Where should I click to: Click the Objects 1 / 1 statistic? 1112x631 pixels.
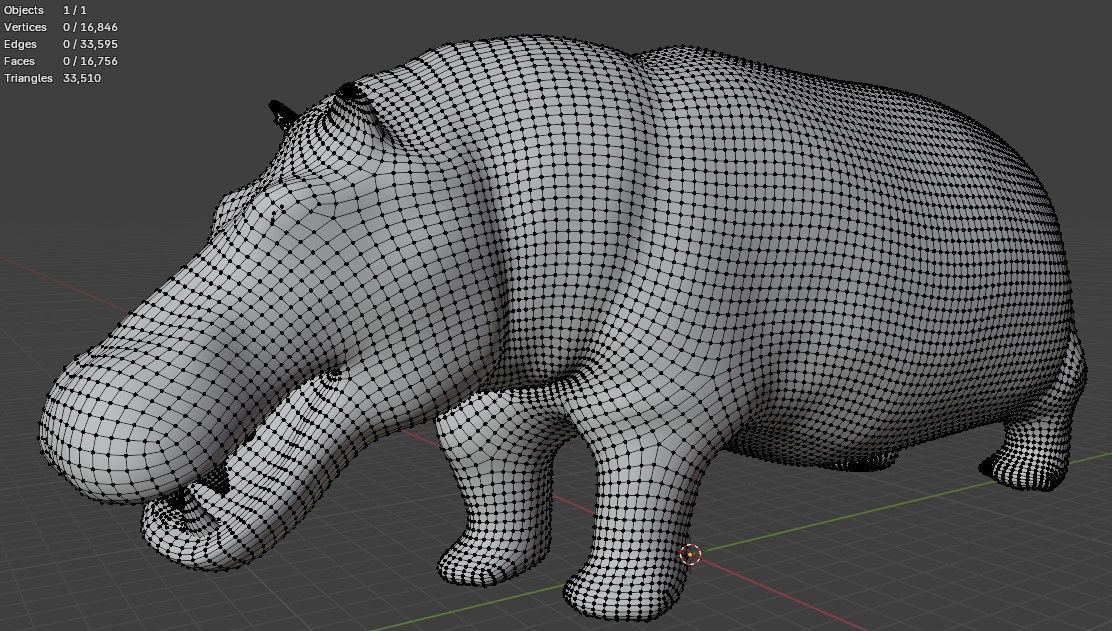tap(45, 10)
